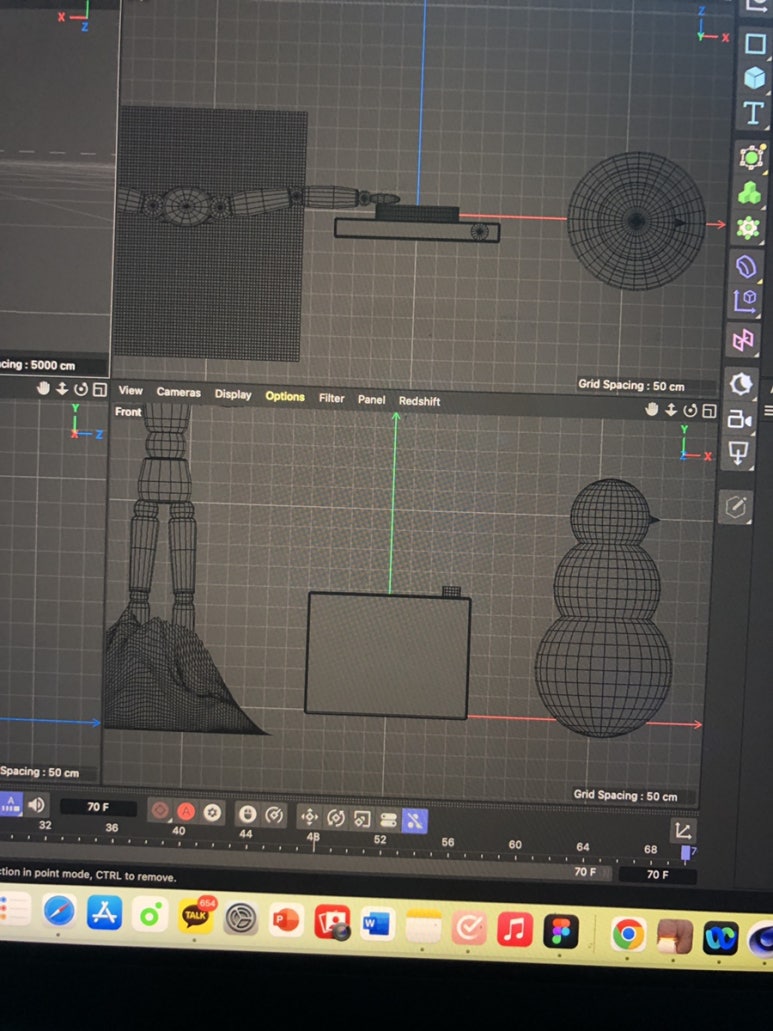Toggle the left viewport maximize icon
Viewport: 773px width, 1031px height.
tap(99, 390)
